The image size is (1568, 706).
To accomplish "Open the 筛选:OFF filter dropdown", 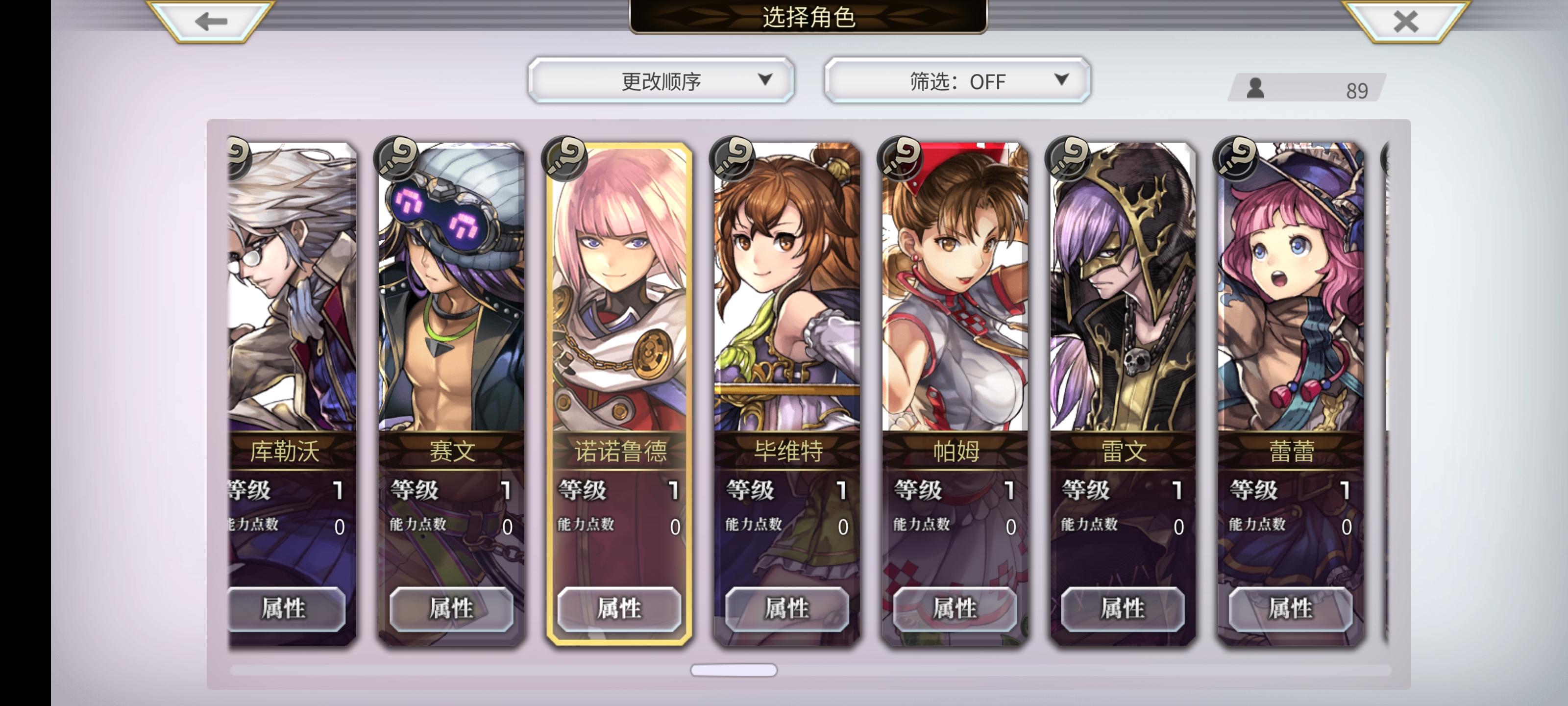I will [957, 80].
